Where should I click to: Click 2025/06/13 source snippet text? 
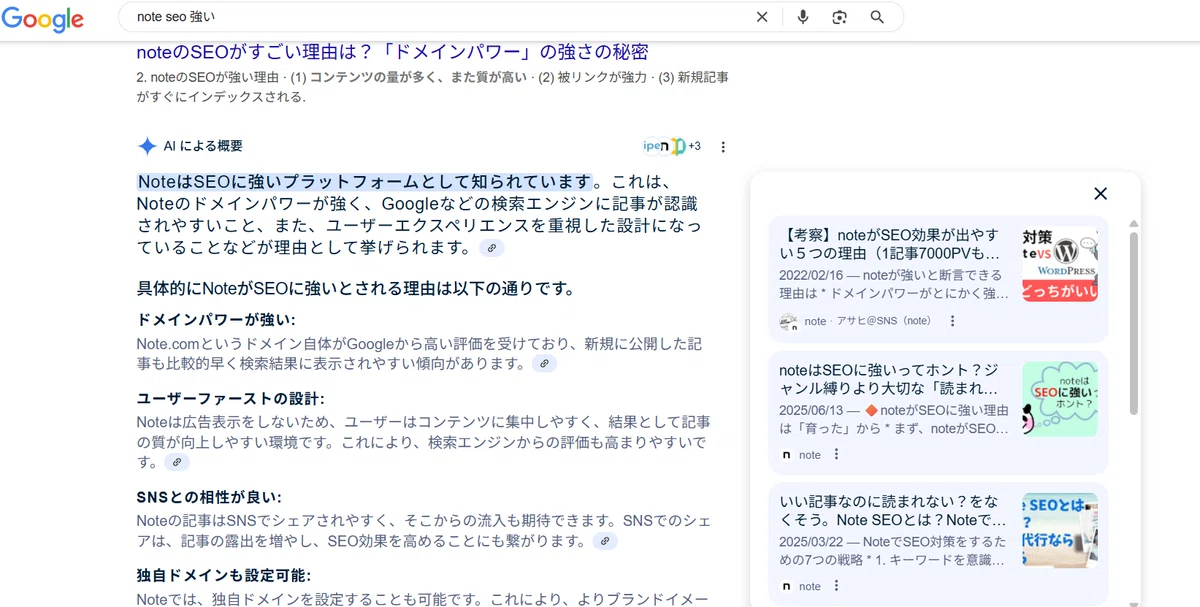tap(894, 418)
